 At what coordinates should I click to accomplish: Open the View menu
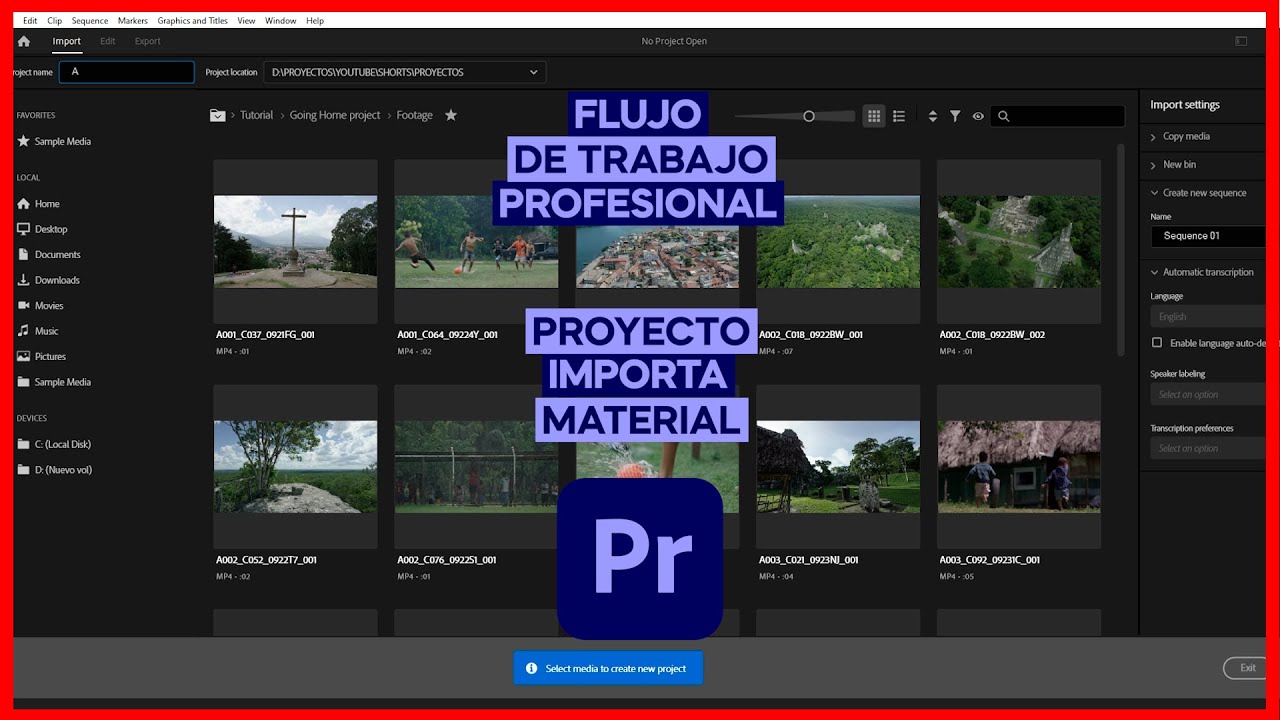pyautogui.click(x=246, y=20)
